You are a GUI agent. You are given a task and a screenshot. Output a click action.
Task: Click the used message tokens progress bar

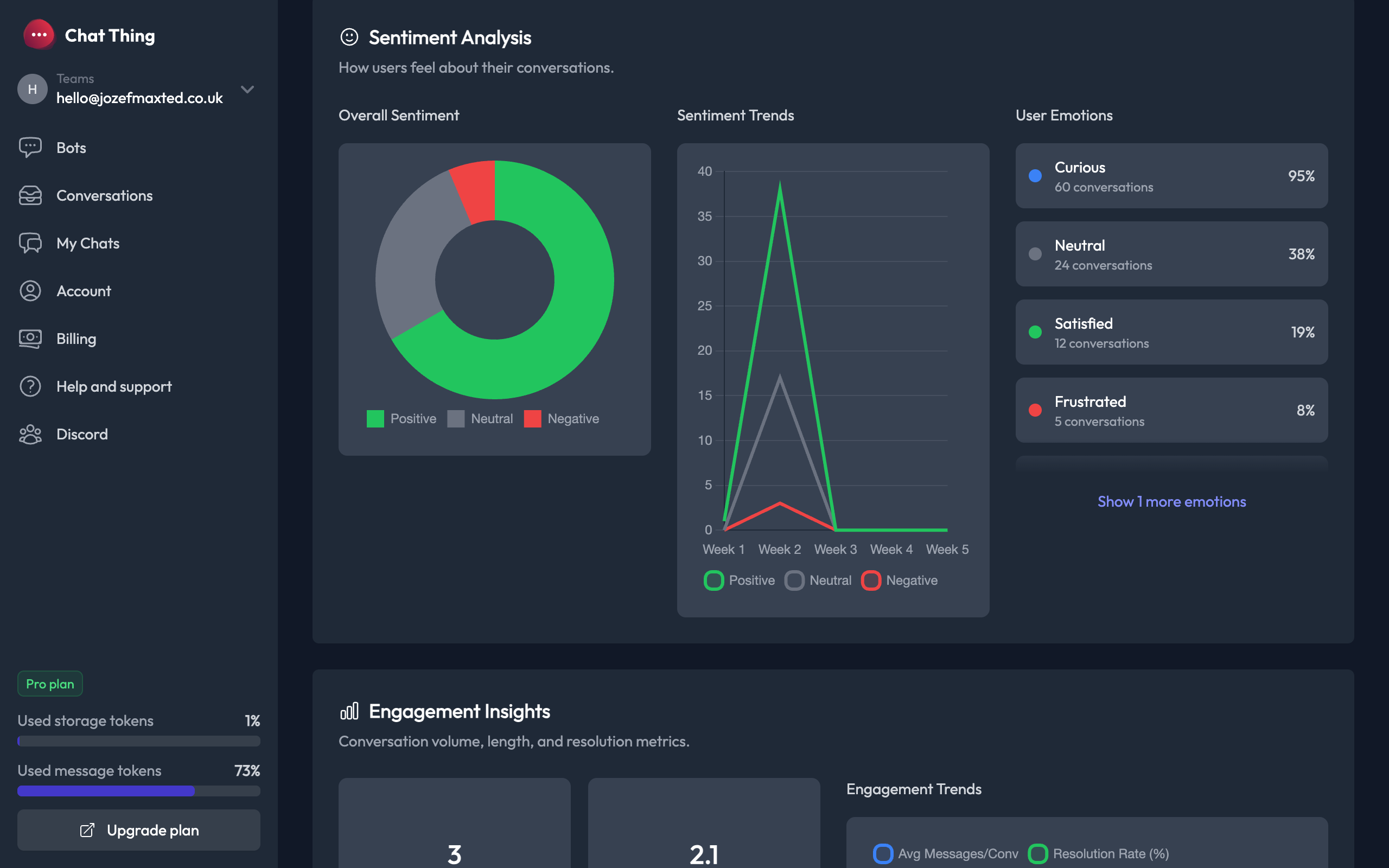[138, 790]
